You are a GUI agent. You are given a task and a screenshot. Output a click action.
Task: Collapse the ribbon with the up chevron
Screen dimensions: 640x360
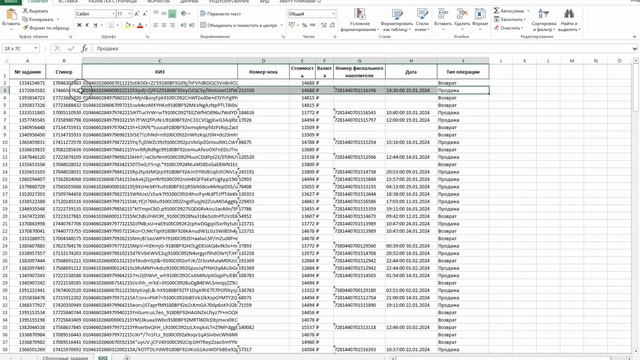(634, 37)
